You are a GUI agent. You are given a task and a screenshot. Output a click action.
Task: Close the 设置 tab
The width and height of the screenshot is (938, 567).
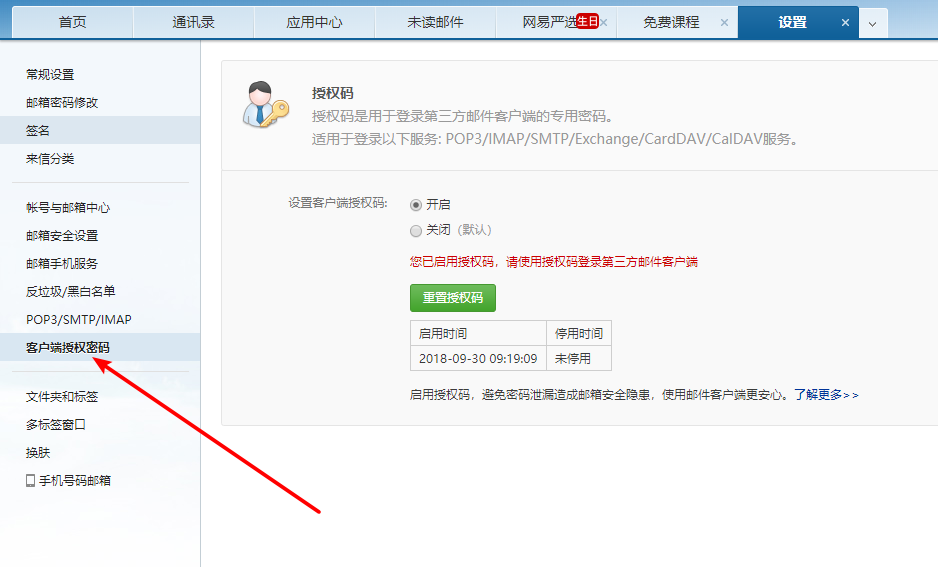coord(845,22)
